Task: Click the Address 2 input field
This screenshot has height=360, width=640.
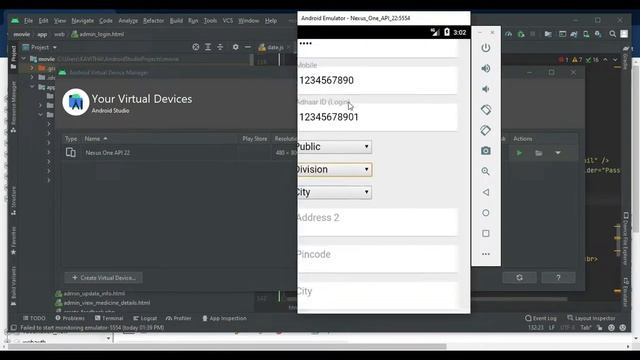Action: click(x=378, y=222)
